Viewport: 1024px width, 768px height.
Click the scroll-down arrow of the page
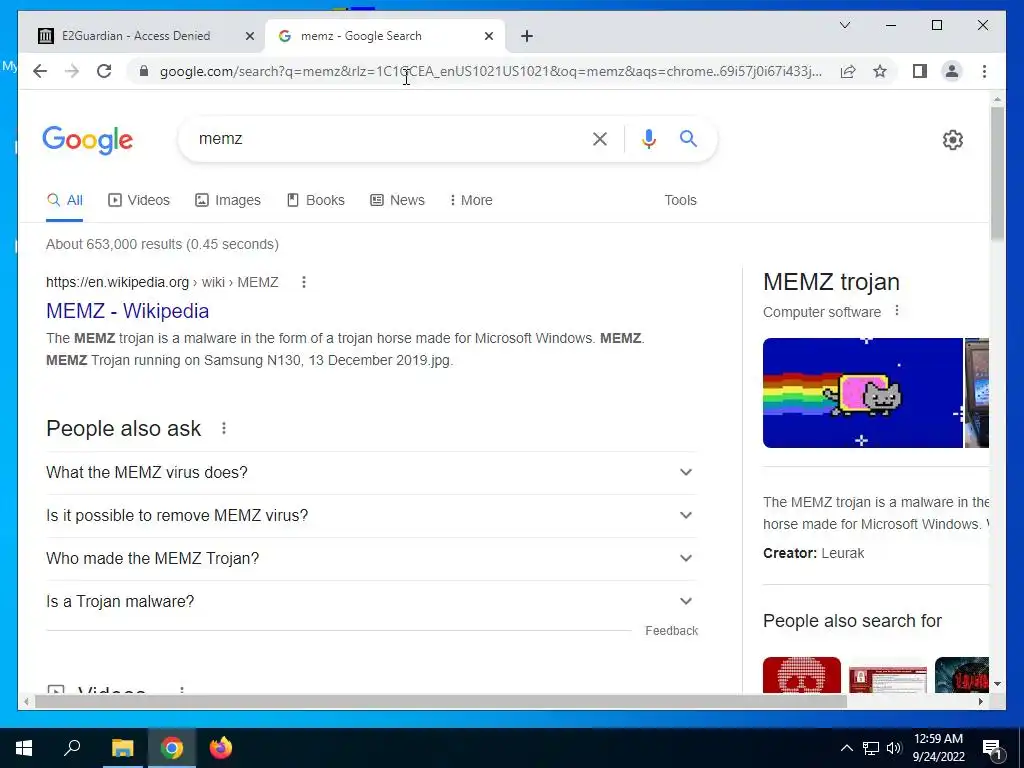pyautogui.click(x=997, y=684)
